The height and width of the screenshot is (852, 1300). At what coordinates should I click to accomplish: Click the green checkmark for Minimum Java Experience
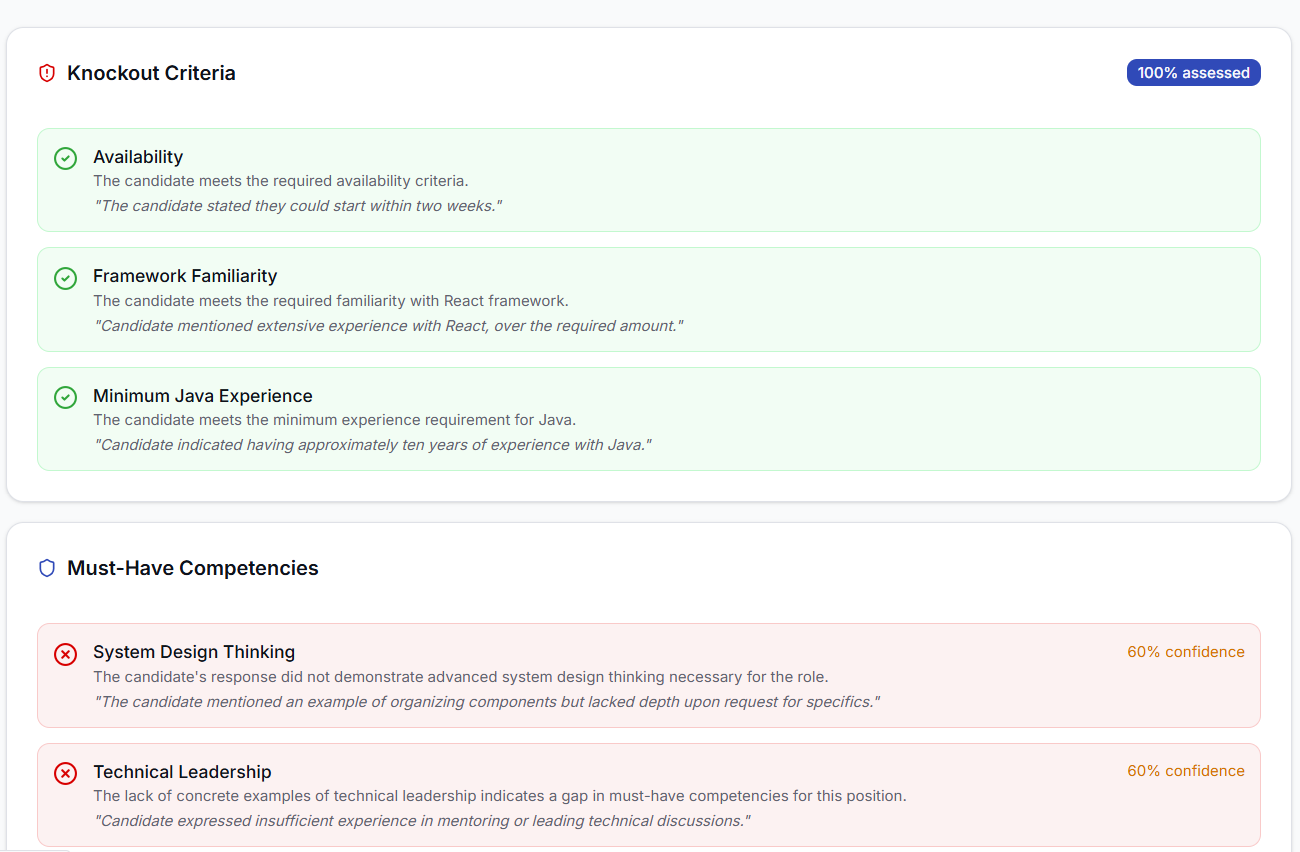65,397
